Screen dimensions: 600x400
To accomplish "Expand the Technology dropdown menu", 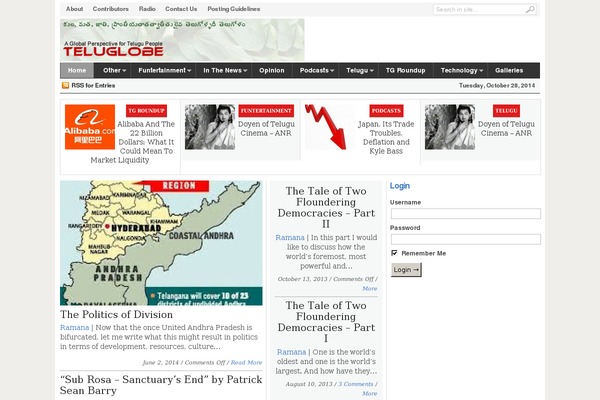I will [461, 70].
